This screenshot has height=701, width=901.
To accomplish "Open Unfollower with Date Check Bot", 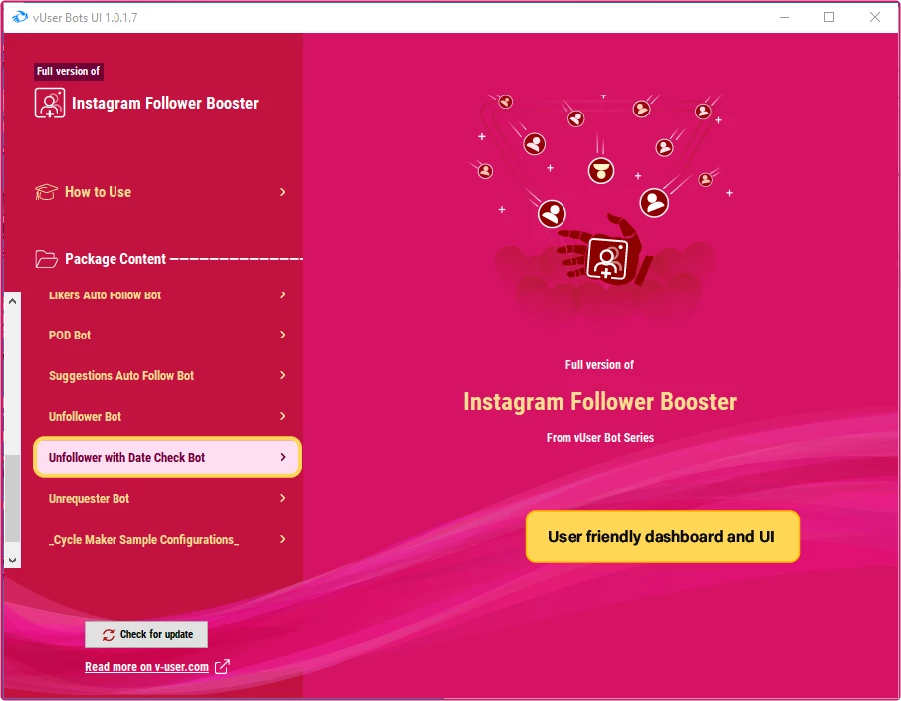I will point(167,457).
